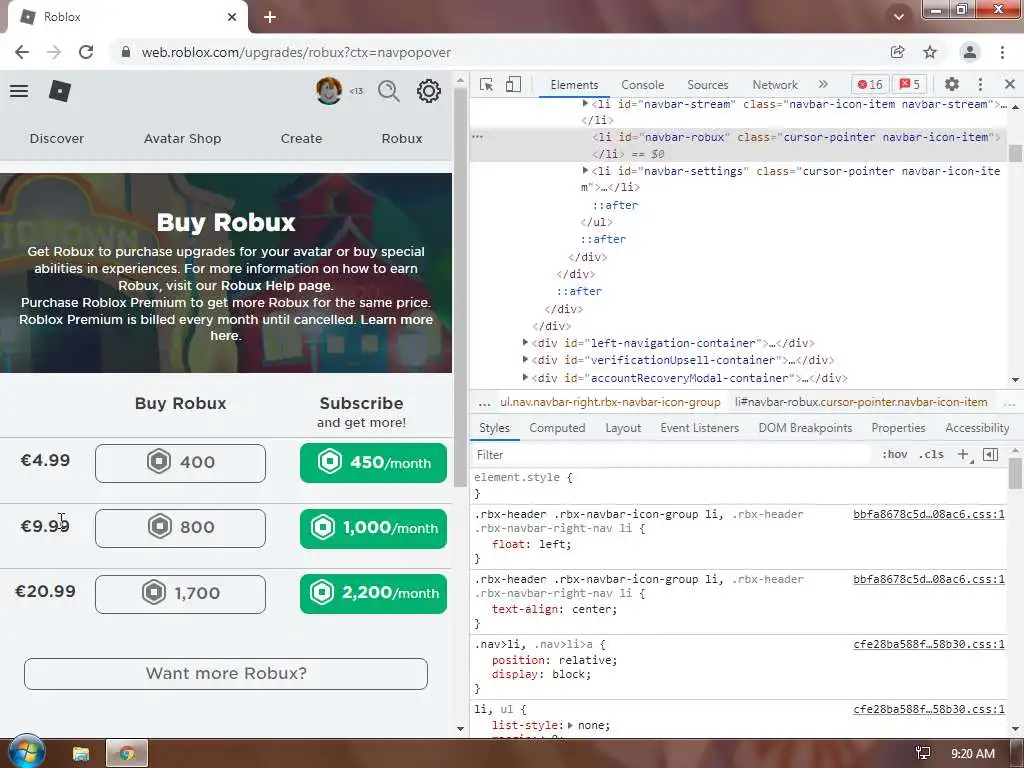Toggle the DevTools device toolbar icon
Viewport: 1024px width, 768px height.
tap(513, 84)
